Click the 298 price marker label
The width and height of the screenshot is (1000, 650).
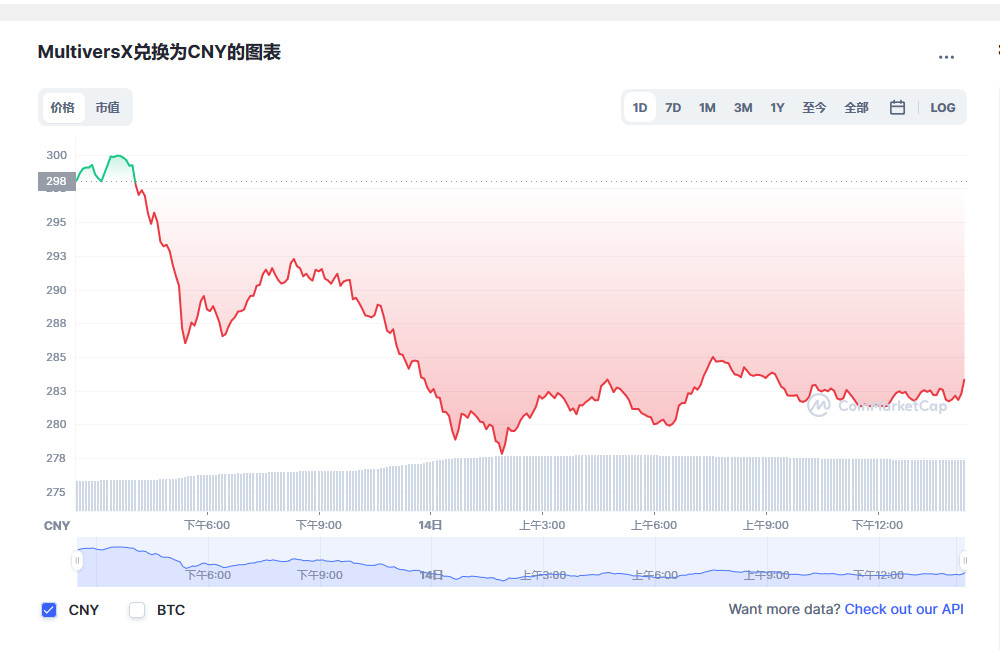(57, 181)
